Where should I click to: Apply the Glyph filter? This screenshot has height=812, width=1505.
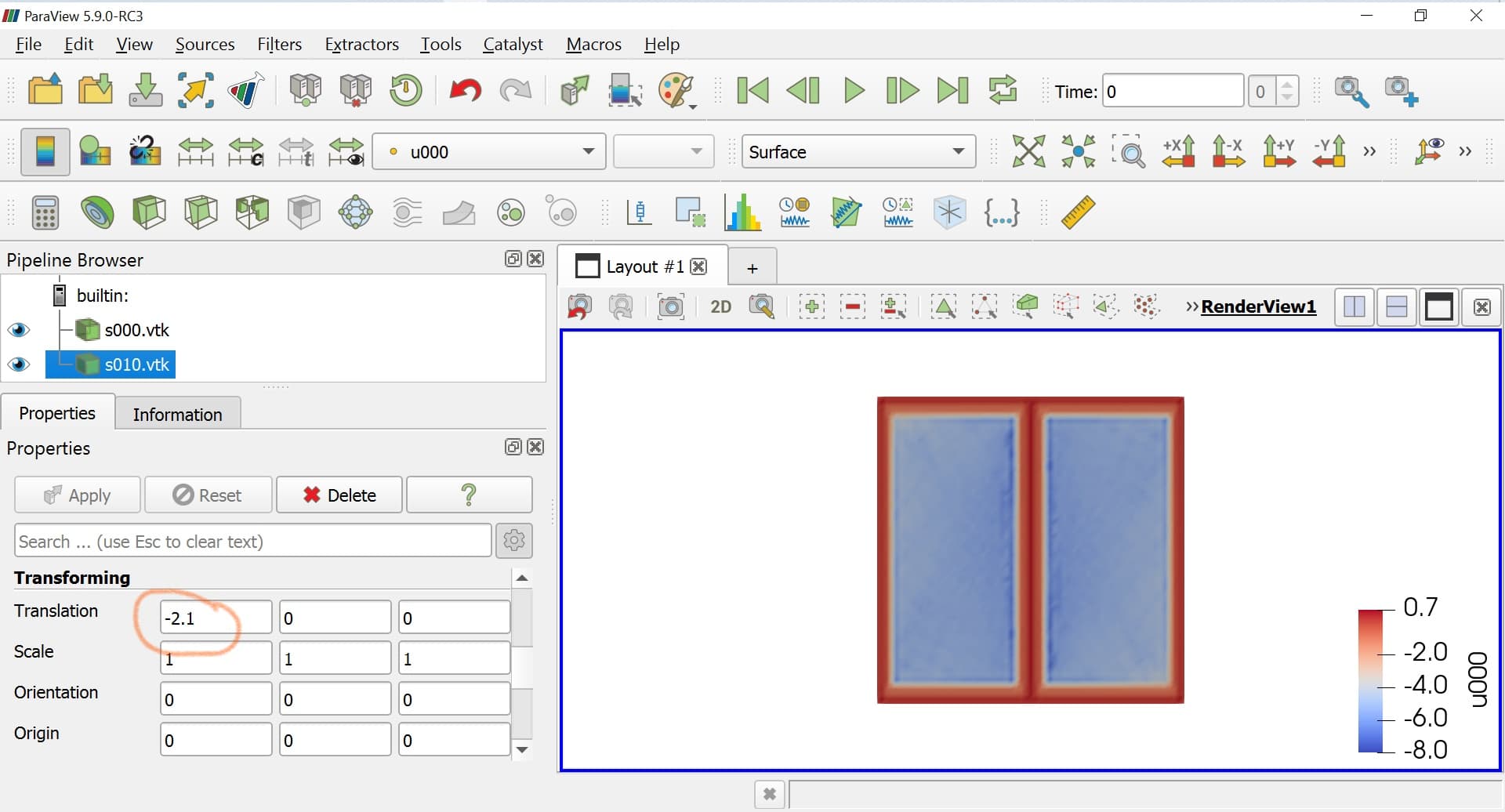356,212
